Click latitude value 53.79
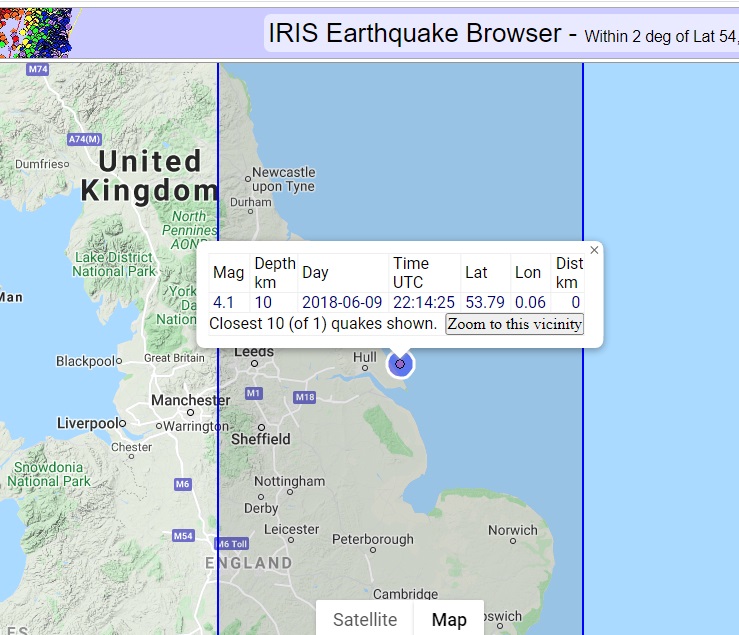739x635 pixels. [x=485, y=302]
